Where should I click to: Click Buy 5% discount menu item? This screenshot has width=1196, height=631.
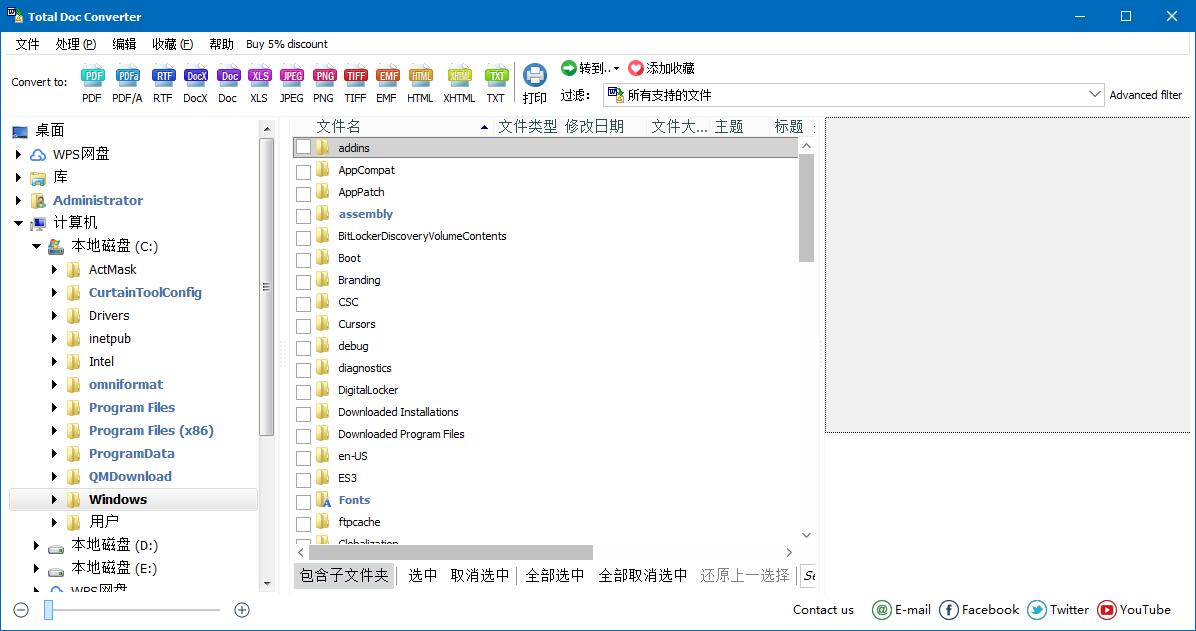click(287, 44)
